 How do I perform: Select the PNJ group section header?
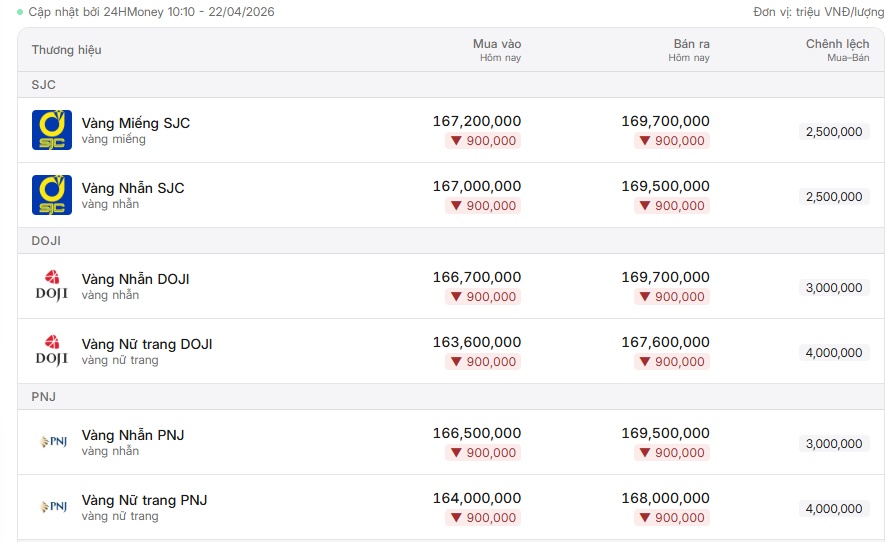click(451, 397)
